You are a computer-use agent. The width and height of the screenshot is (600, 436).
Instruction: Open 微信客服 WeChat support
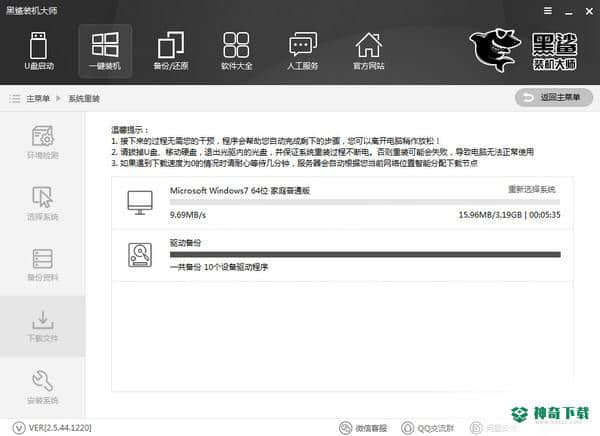point(363,428)
